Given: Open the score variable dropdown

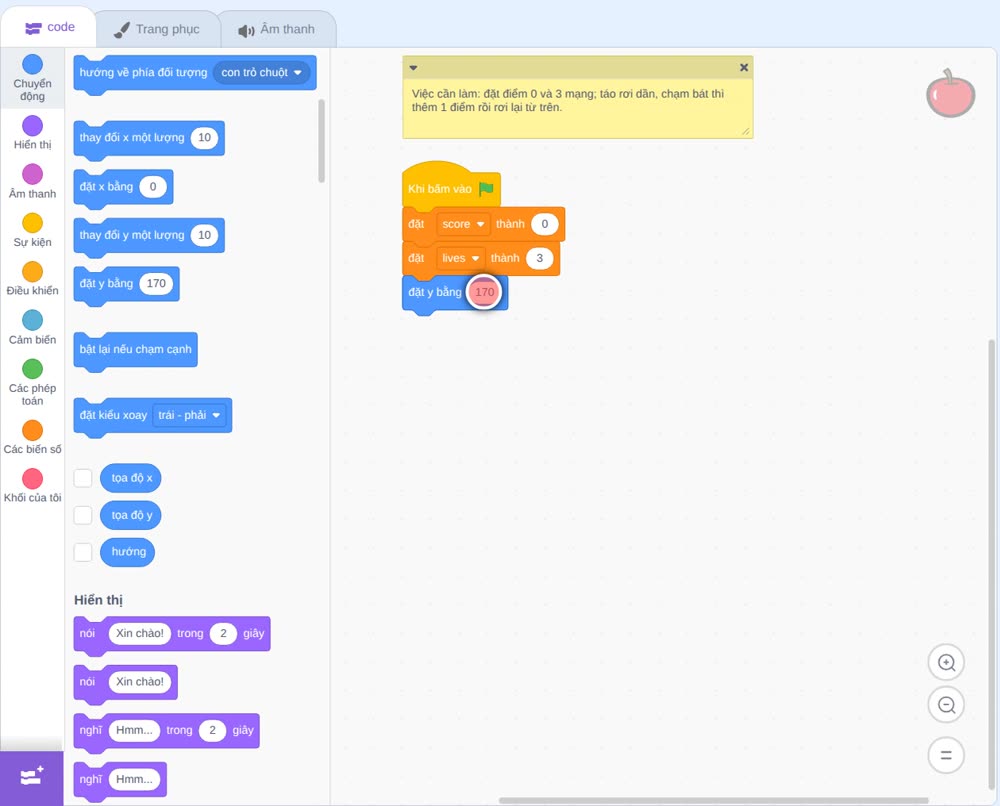Looking at the screenshot, I should click(464, 224).
